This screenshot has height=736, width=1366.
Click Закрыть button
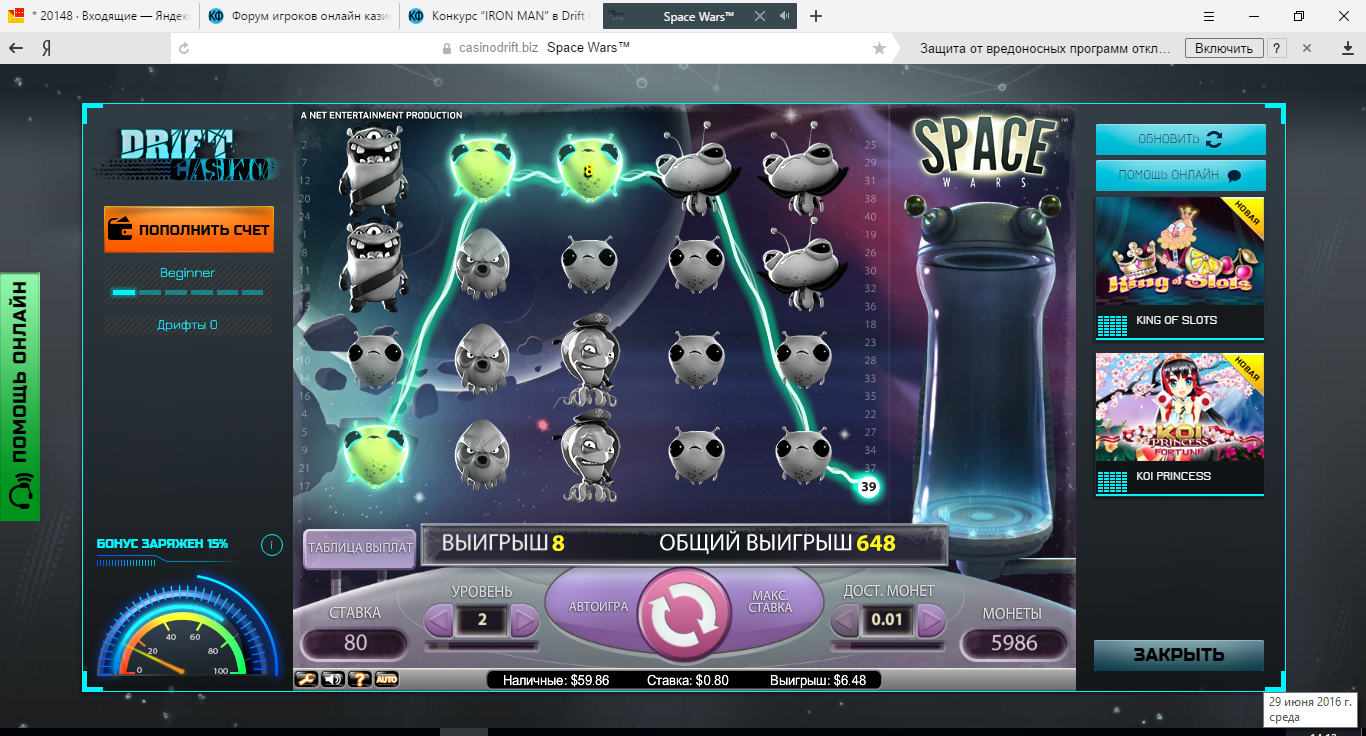coord(1179,655)
